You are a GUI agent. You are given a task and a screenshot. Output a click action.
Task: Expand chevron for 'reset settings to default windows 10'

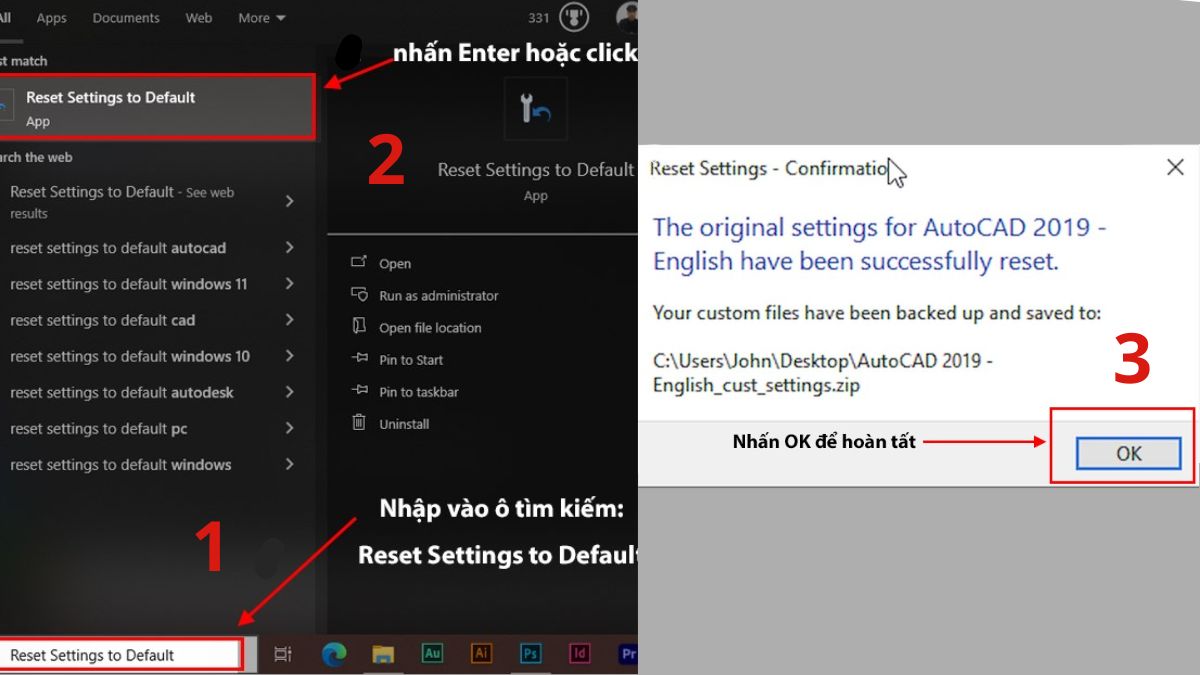coord(289,356)
